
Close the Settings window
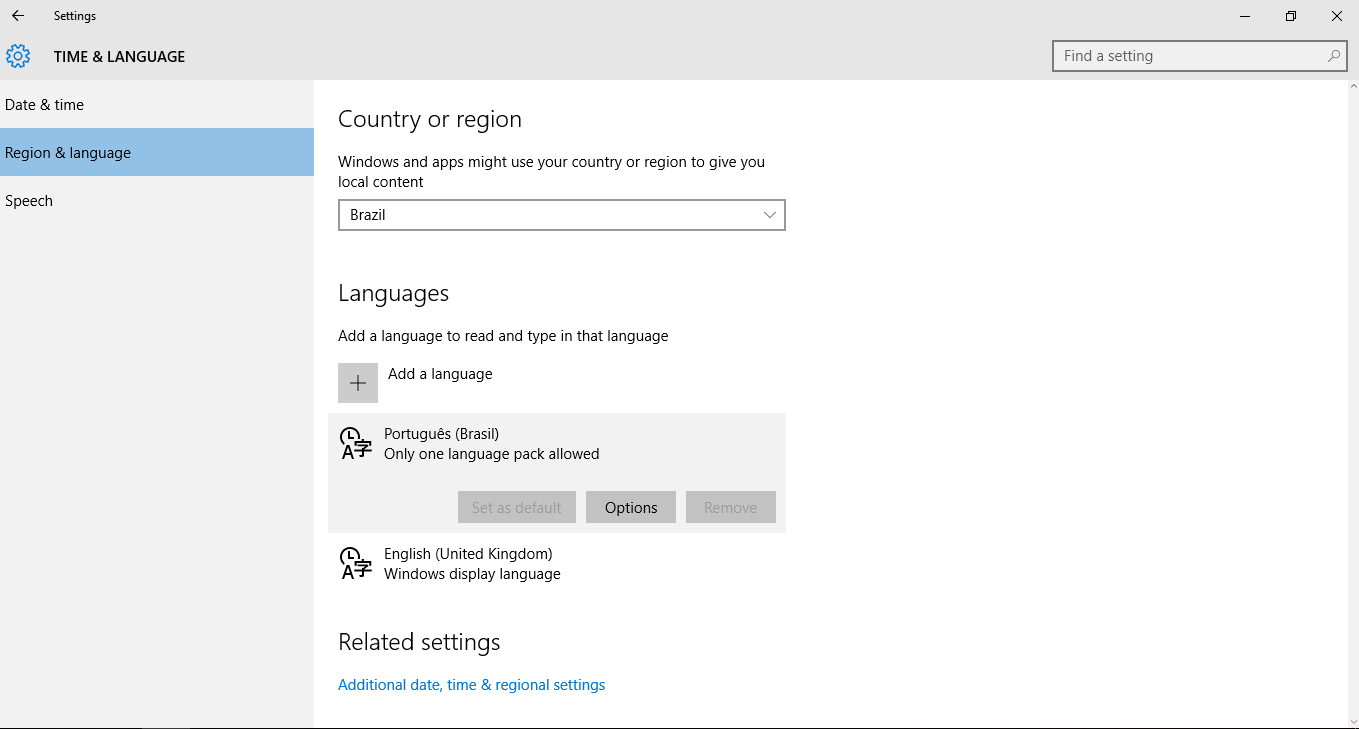tap(1337, 16)
